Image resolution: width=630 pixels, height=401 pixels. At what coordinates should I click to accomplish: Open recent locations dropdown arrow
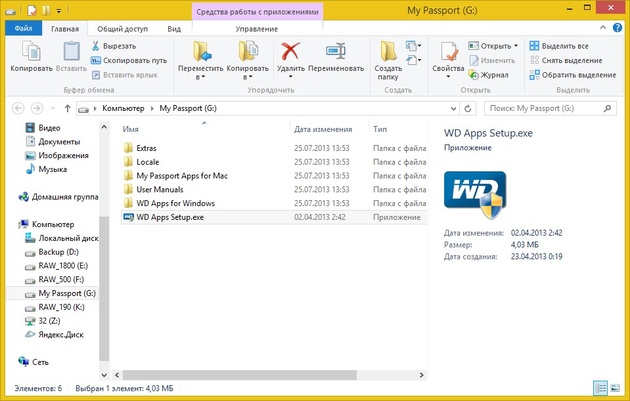pyautogui.click(x=53, y=108)
